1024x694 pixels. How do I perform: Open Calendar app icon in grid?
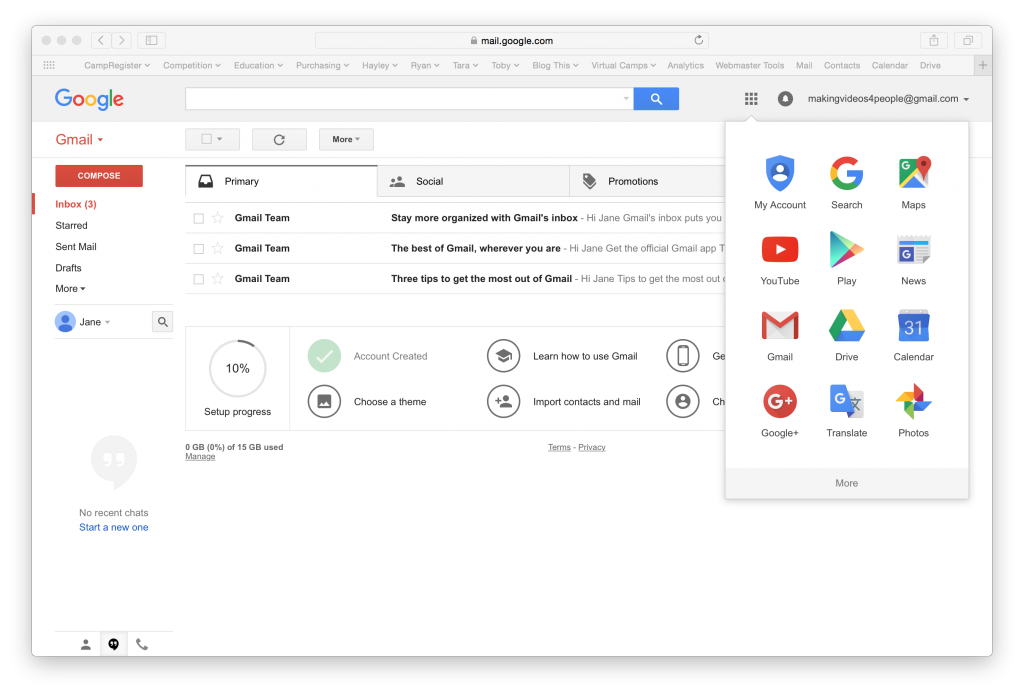[913, 335]
